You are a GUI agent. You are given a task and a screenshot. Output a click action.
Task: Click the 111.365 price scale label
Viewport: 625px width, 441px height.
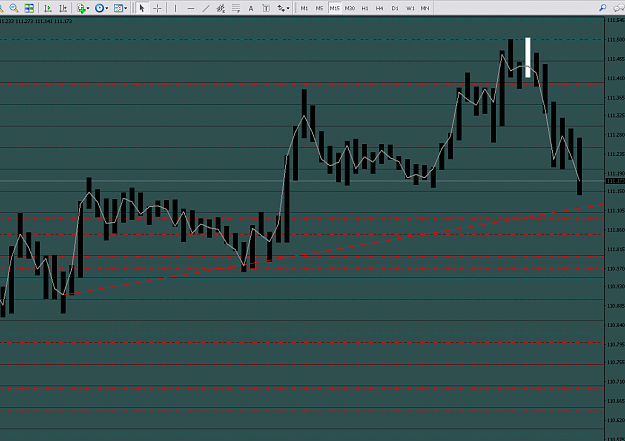coord(615,98)
